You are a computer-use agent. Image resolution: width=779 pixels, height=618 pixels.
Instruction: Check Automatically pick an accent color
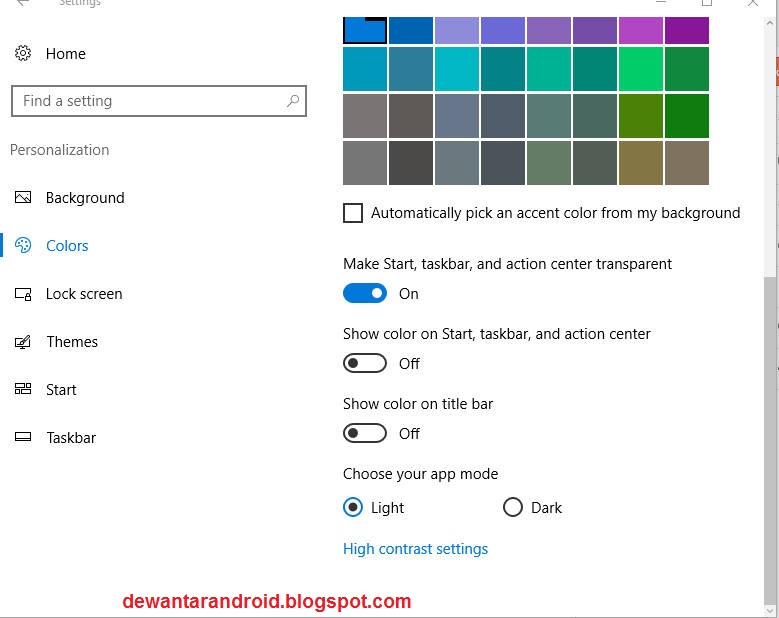(x=353, y=213)
